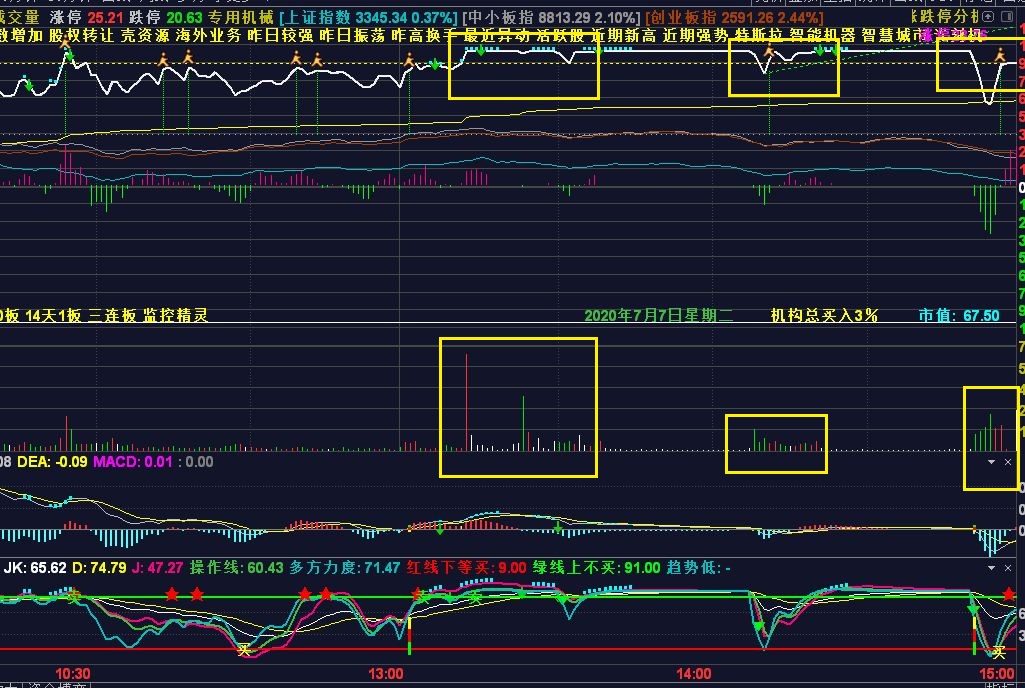This screenshot has height=688, width=1025.
Task: Open the 特斯拉 concept tag
Action: pos(758,35)
